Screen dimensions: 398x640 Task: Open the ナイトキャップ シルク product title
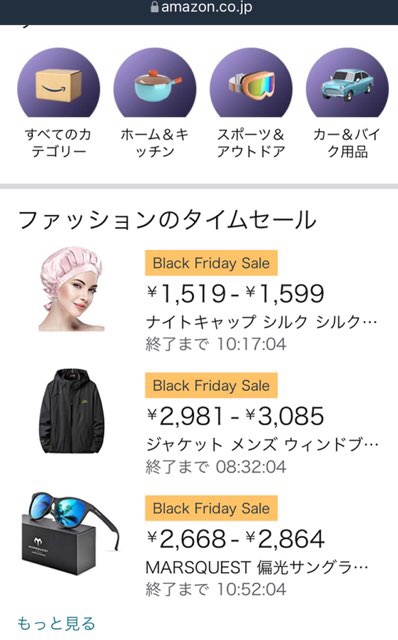point(261,322)
